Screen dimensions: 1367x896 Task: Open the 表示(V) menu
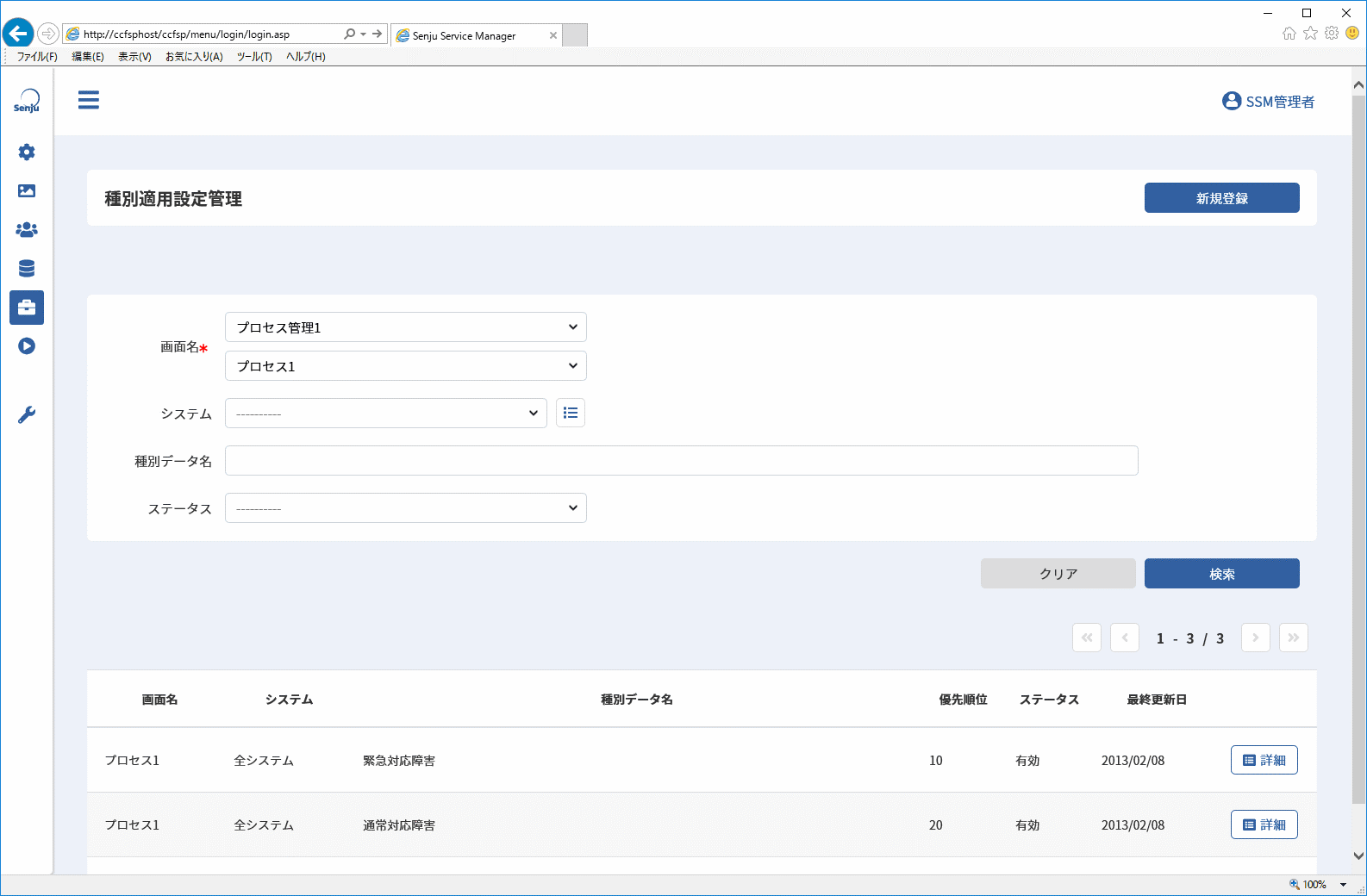coord(134,57)
